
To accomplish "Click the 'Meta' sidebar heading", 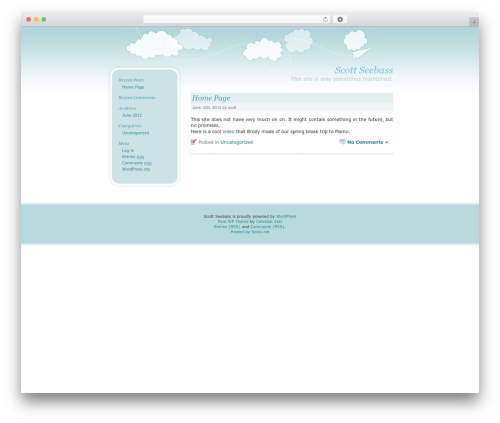I will [124, 143].
